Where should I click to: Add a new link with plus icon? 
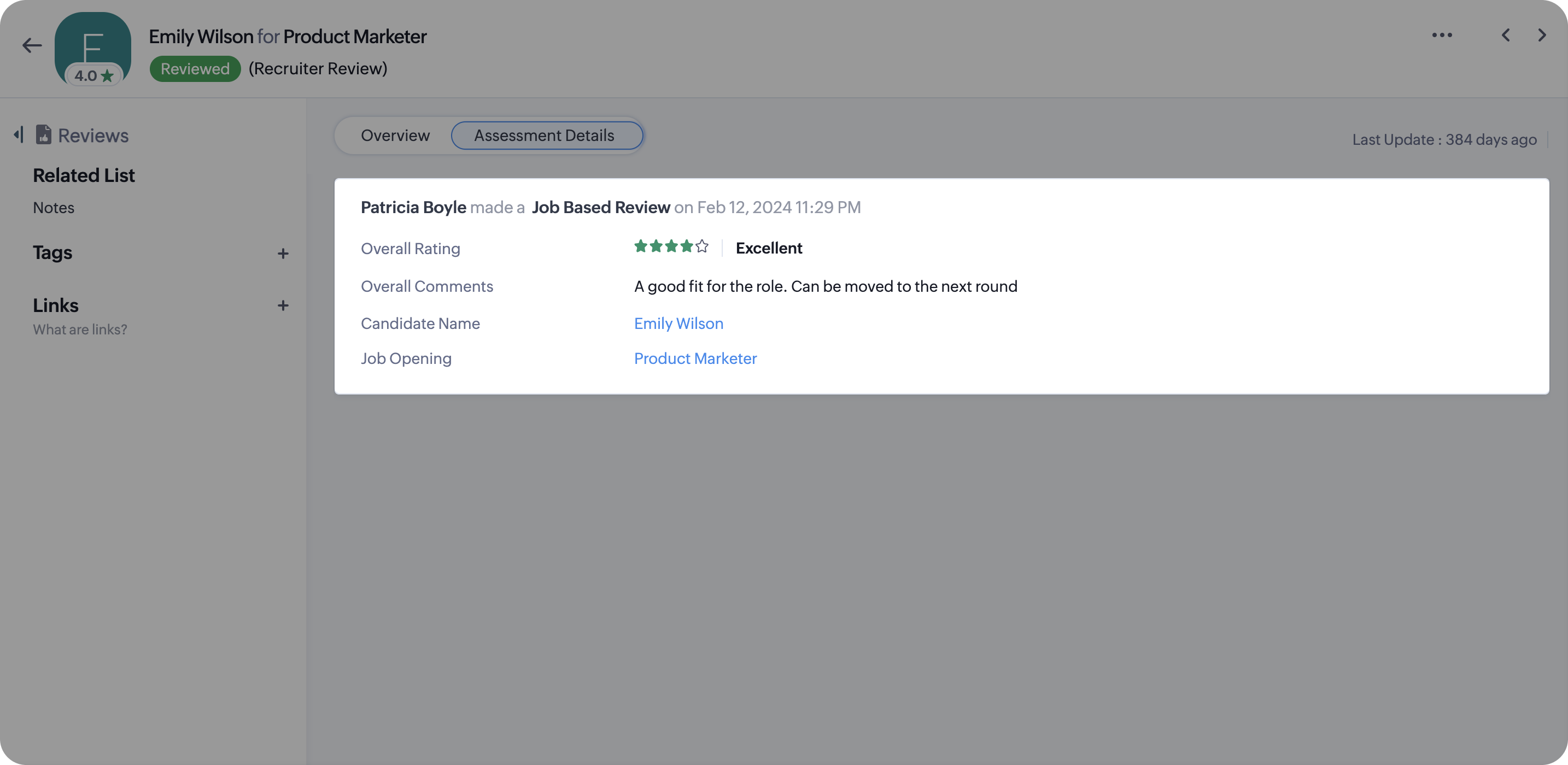click(283, 305)
